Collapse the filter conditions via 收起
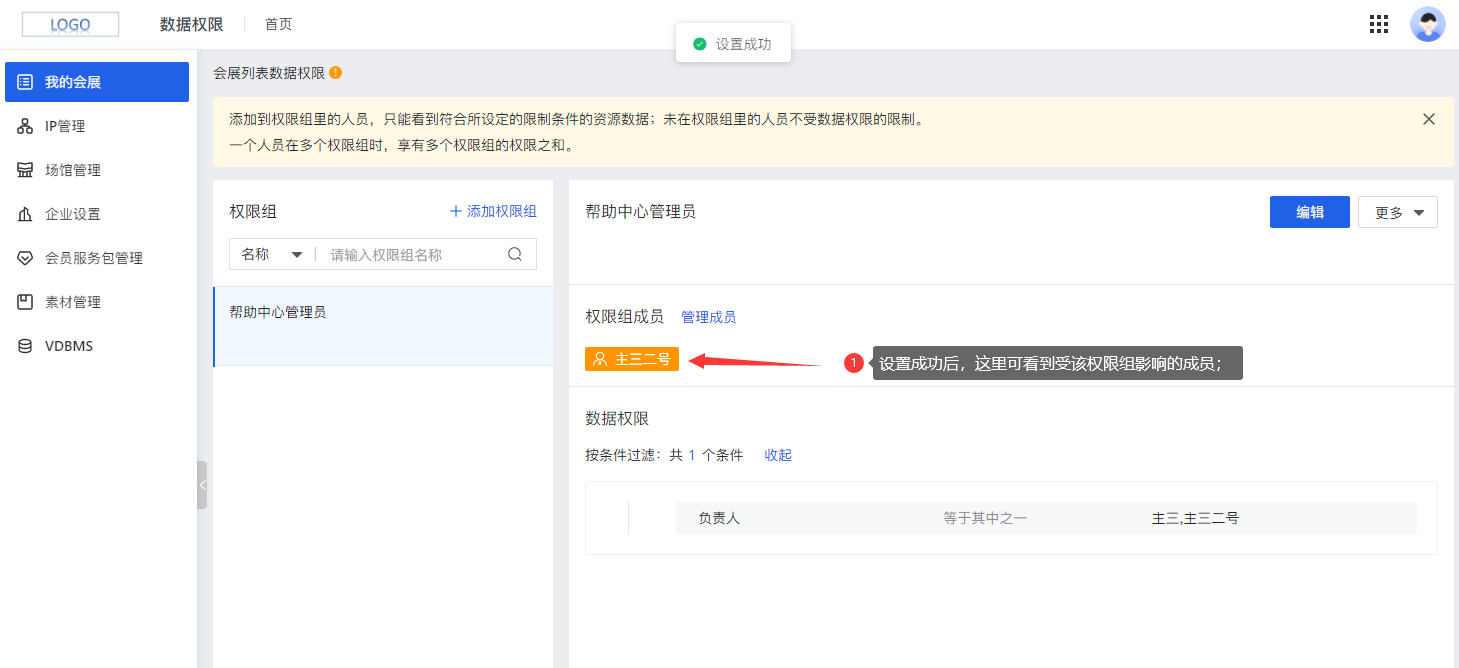The height and width of the screenshot is (668, 1459). click(777, 454)
